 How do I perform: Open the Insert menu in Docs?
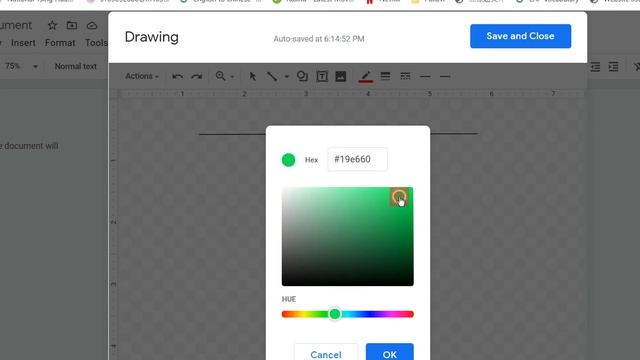pyautogui.click(x=23, y=43)
